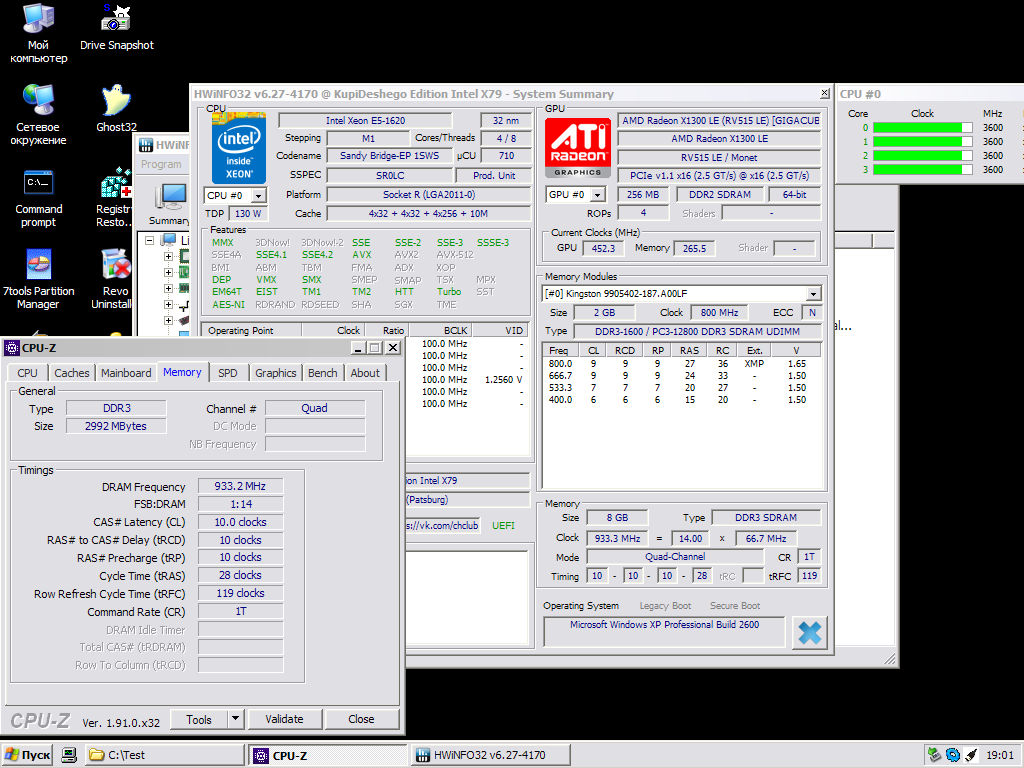1024x768 pixels.
Task: Click the Tools button in CPU-Z
Action: click(x=199, y=719)
